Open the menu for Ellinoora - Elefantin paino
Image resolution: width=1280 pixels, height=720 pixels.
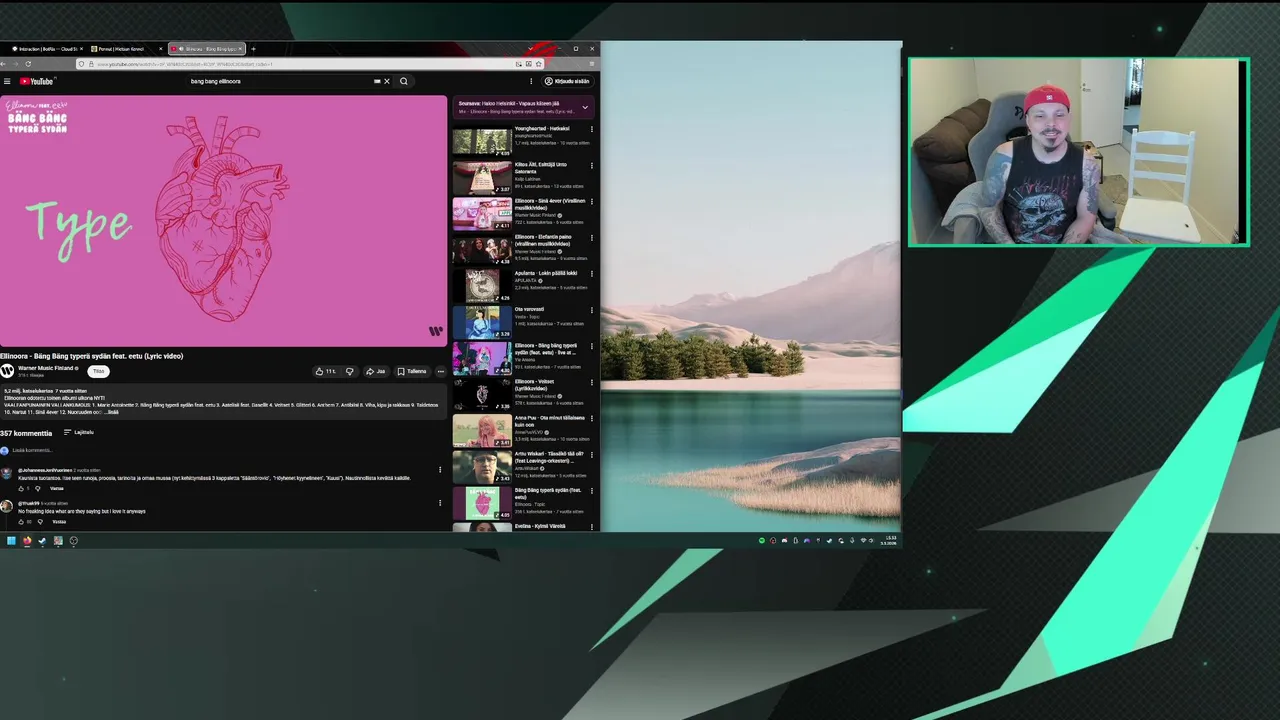[592, 238]
